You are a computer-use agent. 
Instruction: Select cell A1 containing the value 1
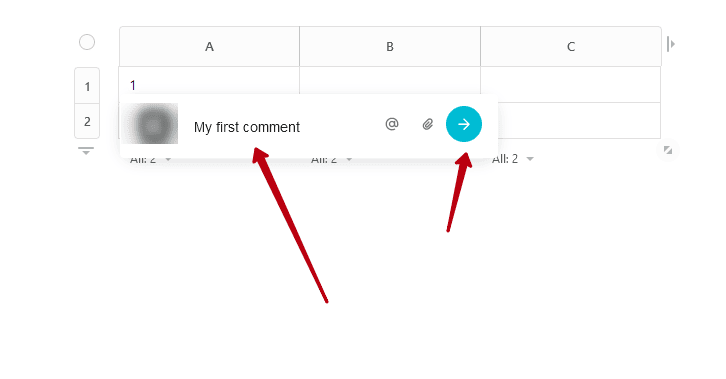pyautogui.click(x=209, y=81)
